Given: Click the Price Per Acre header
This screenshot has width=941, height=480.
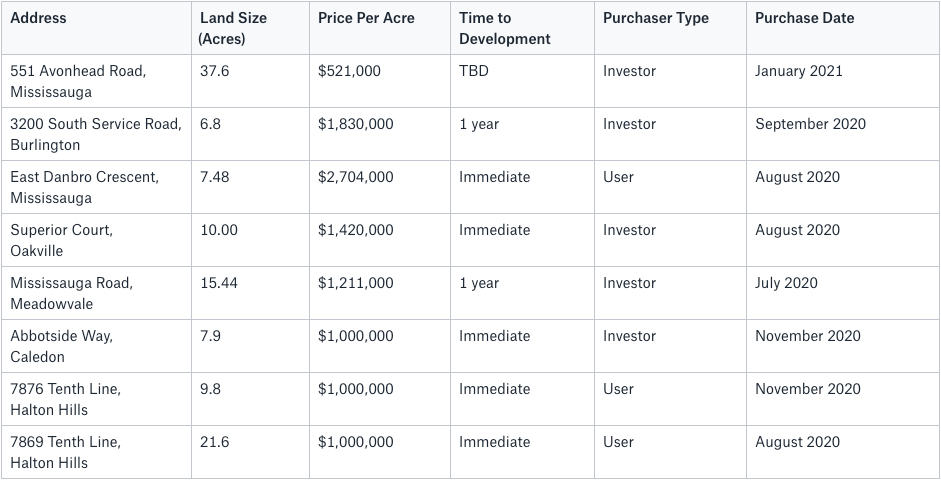Looking at the screenshot, I should pos(380,28).
